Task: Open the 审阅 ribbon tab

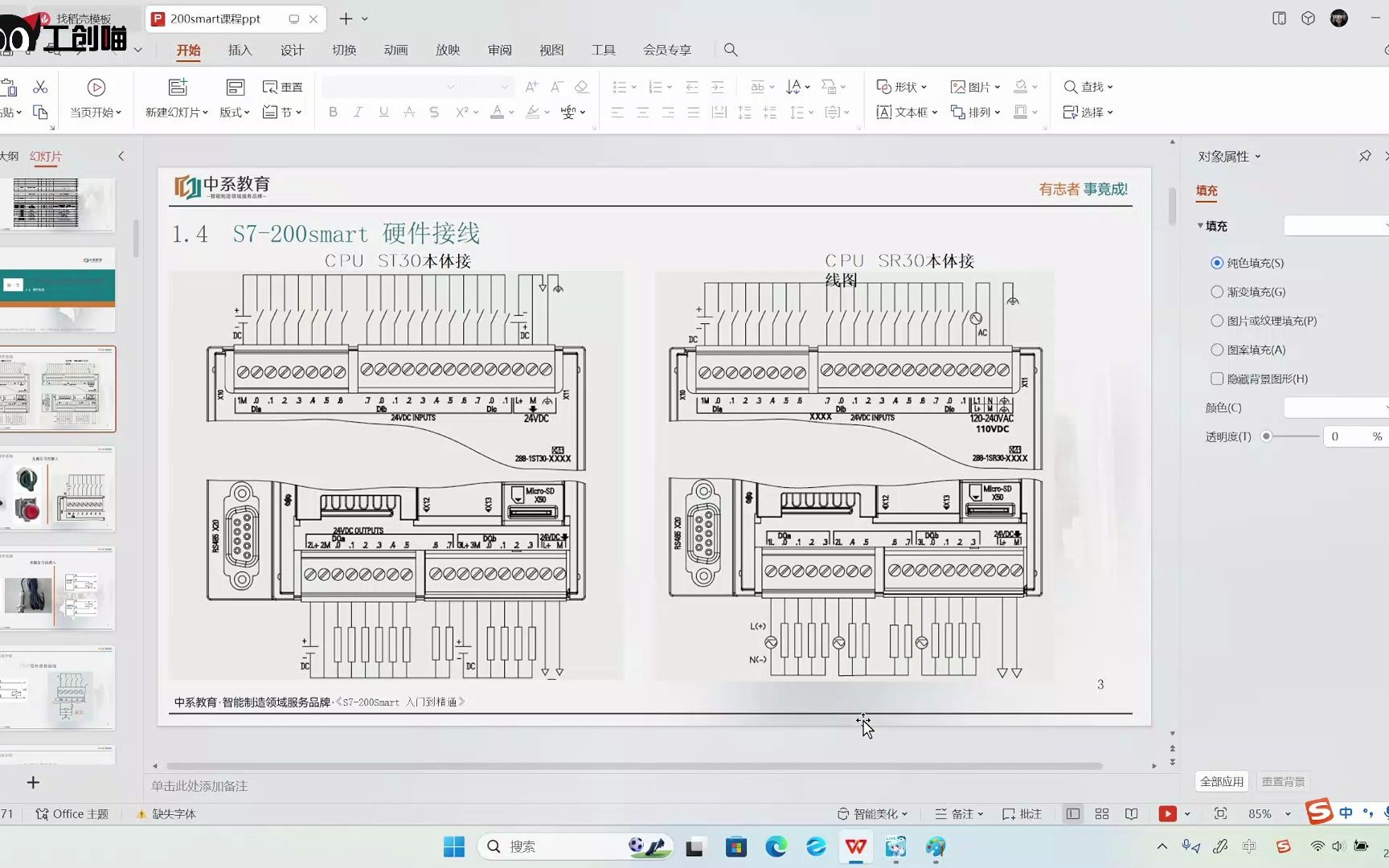Action: 499,50
